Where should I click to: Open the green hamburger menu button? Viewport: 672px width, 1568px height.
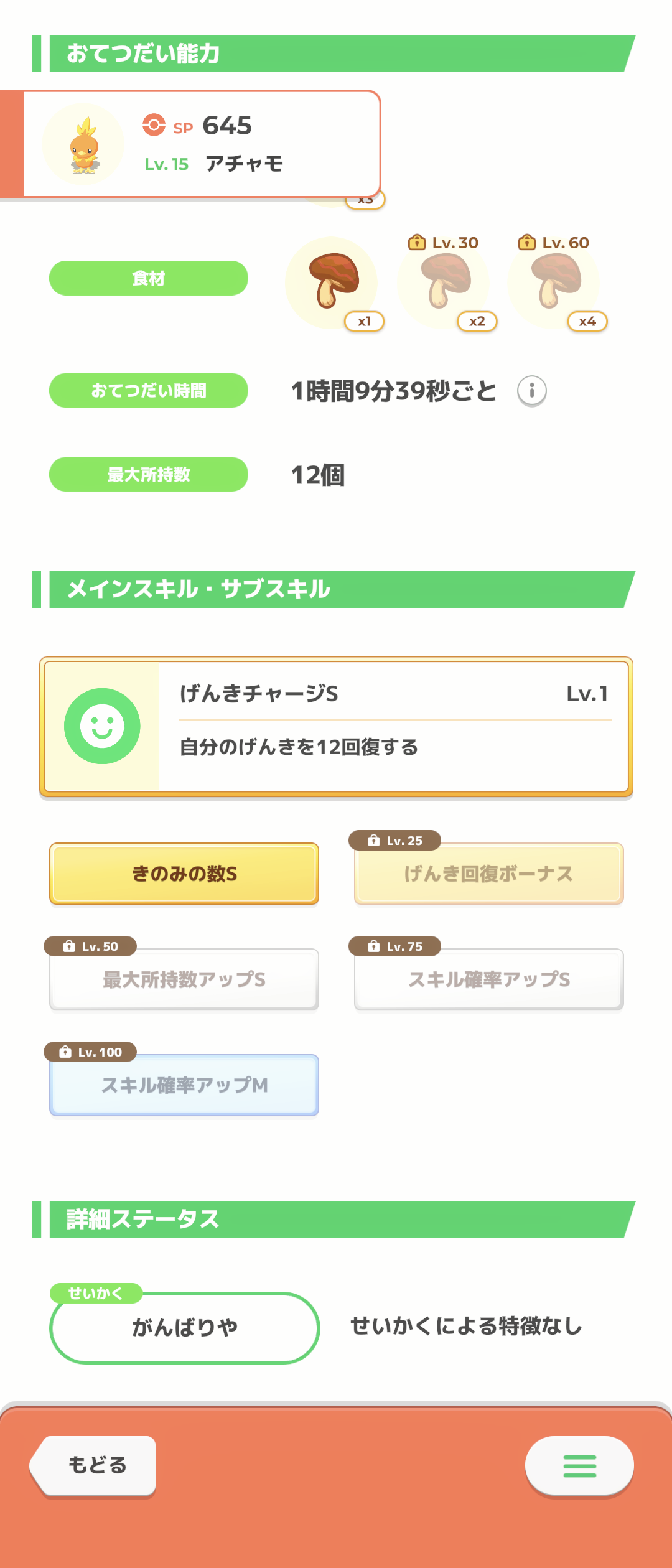(579, 1465)
